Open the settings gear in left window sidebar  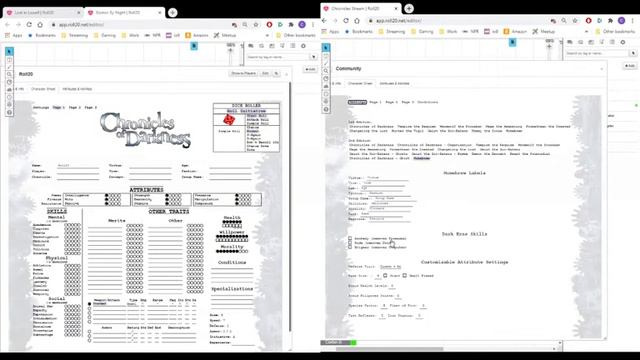coord(303,46)
